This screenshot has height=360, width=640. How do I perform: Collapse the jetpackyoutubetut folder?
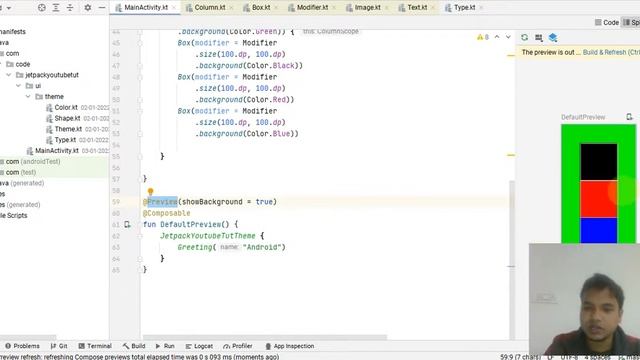[x=9, y=75]
